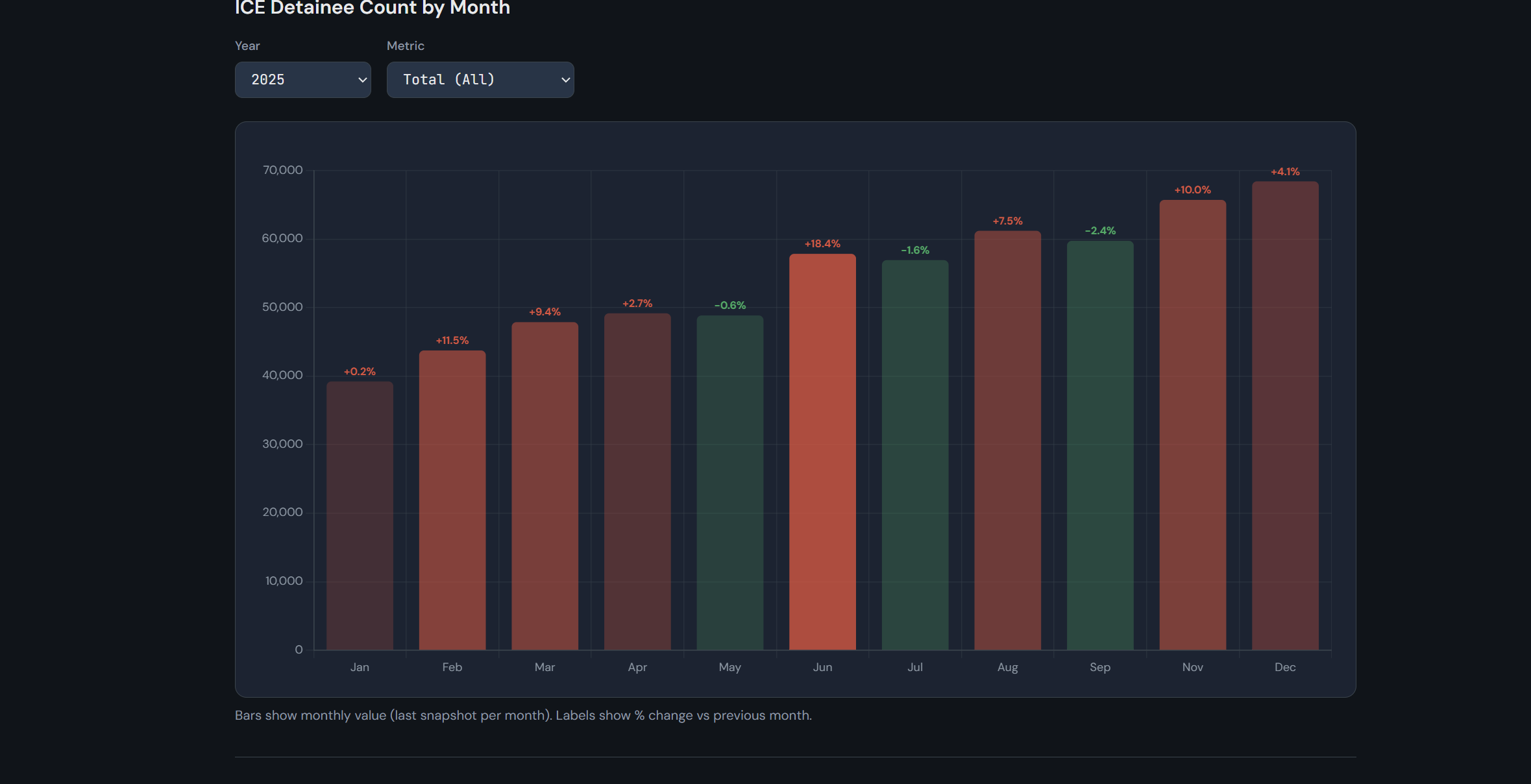Open the Metric dropdown showing Total (All)
Screen dimensions: 1531x784
pyautogui.click(x=480, y=80)
